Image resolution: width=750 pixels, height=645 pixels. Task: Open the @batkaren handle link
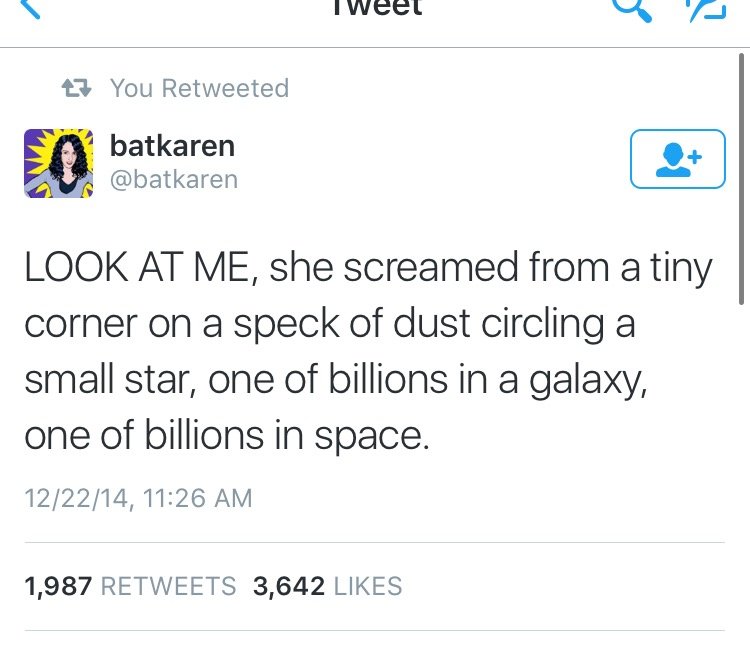point(174,179)
